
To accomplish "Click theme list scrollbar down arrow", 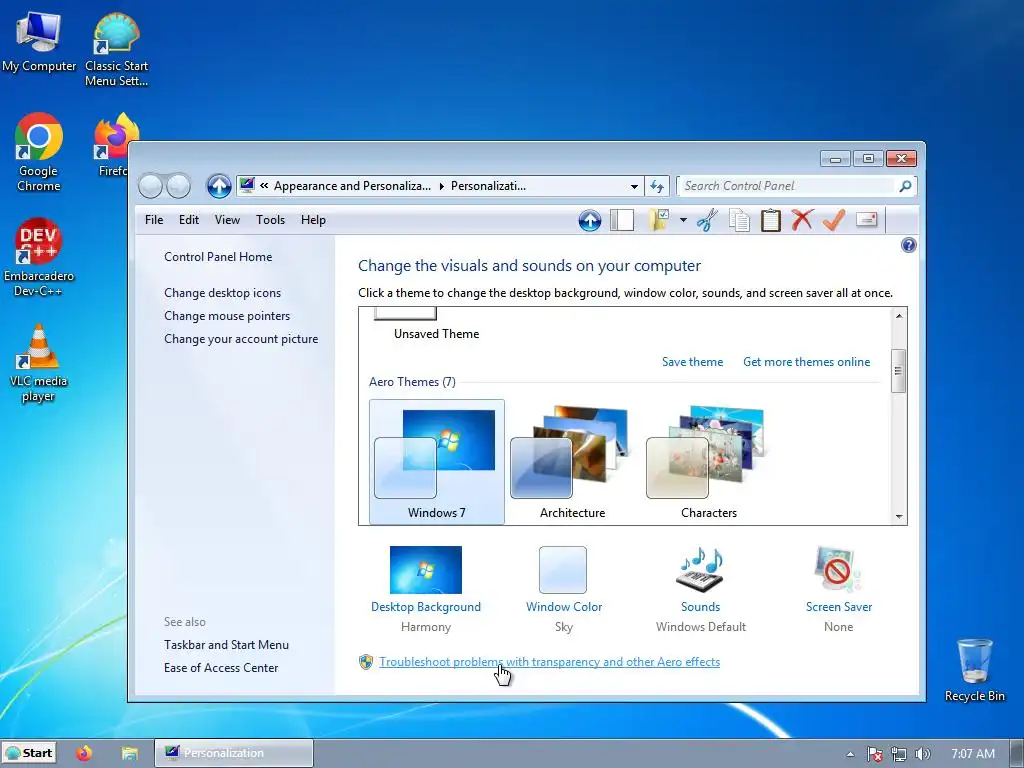I will point(899,517).
